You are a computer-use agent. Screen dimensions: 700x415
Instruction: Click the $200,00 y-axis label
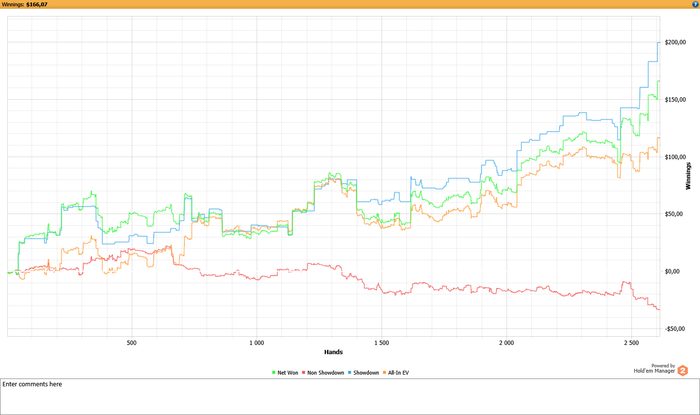pyautogui.click(x=674, y=42)
